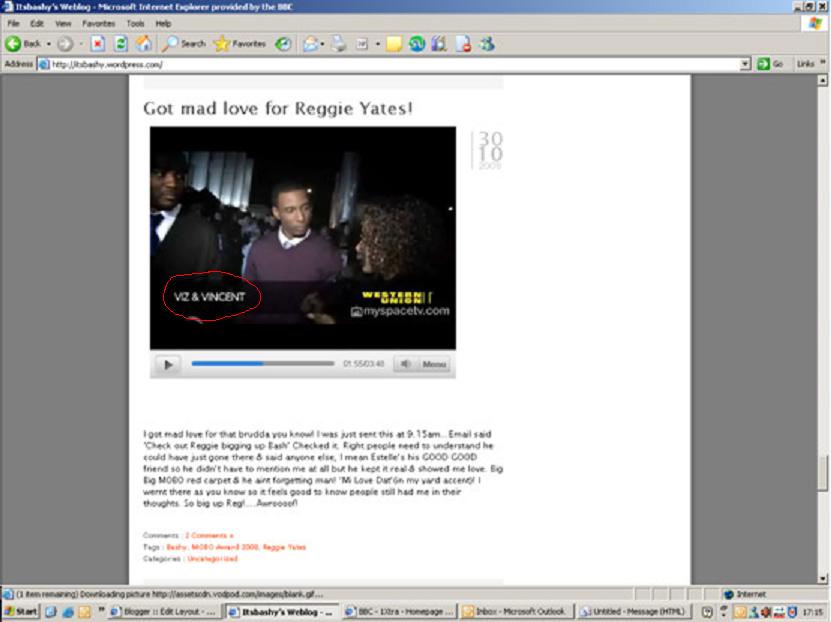
Task: Open the Favorites menu in menu bar
Action: (98, 23)
